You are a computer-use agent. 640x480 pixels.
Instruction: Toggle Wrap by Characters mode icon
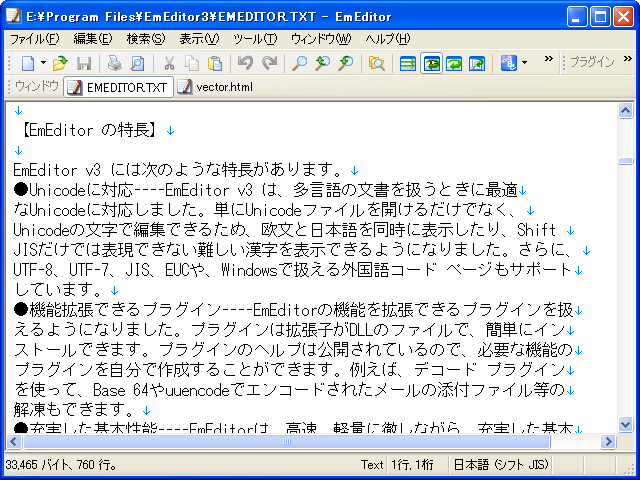tap(431, 63)
